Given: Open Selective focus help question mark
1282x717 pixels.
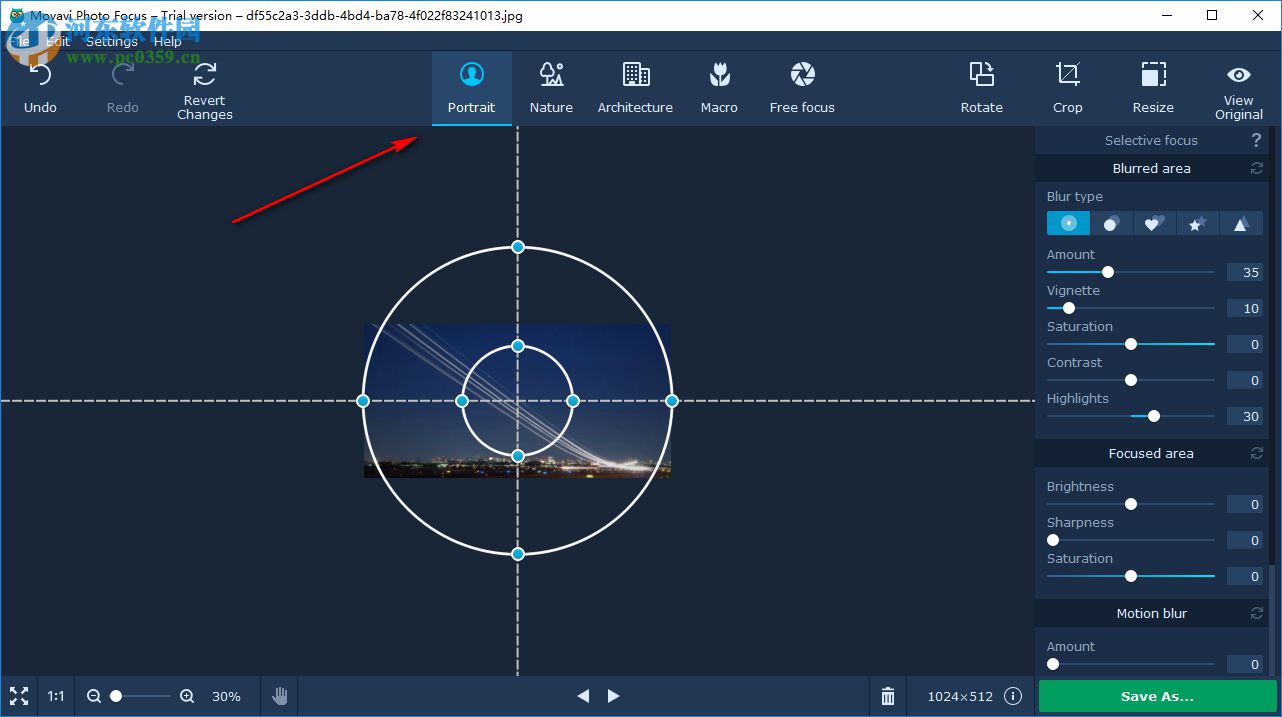Looking at the screenshot, I should (1257, 141).
